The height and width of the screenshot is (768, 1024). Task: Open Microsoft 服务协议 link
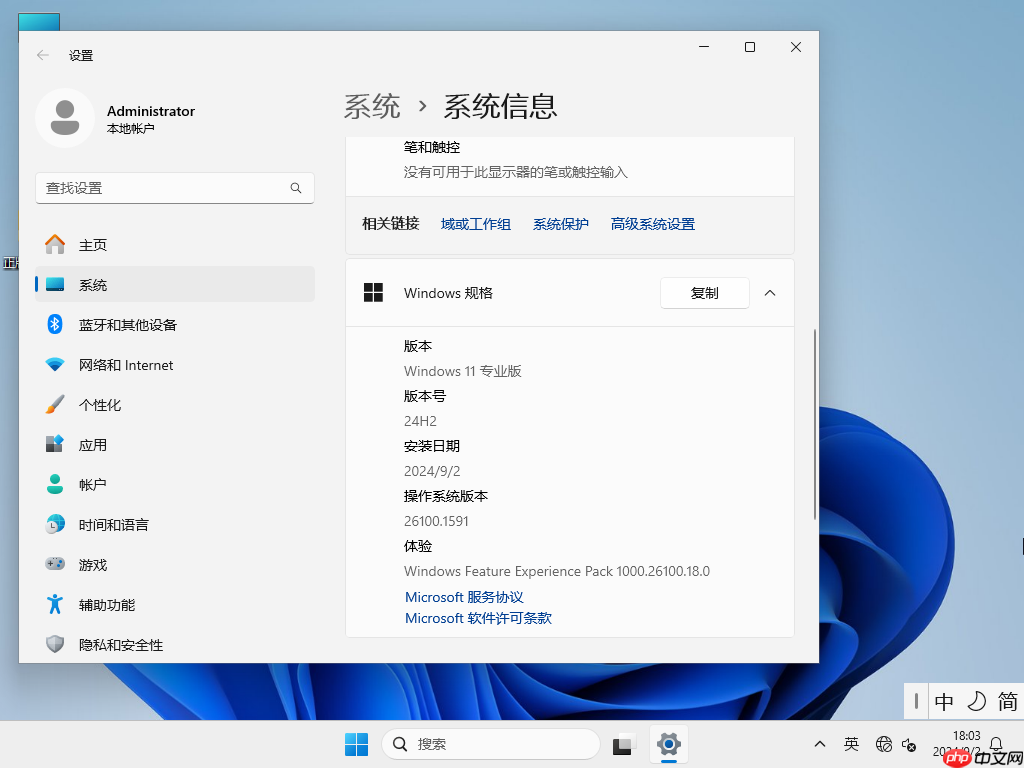click(463, 596)
